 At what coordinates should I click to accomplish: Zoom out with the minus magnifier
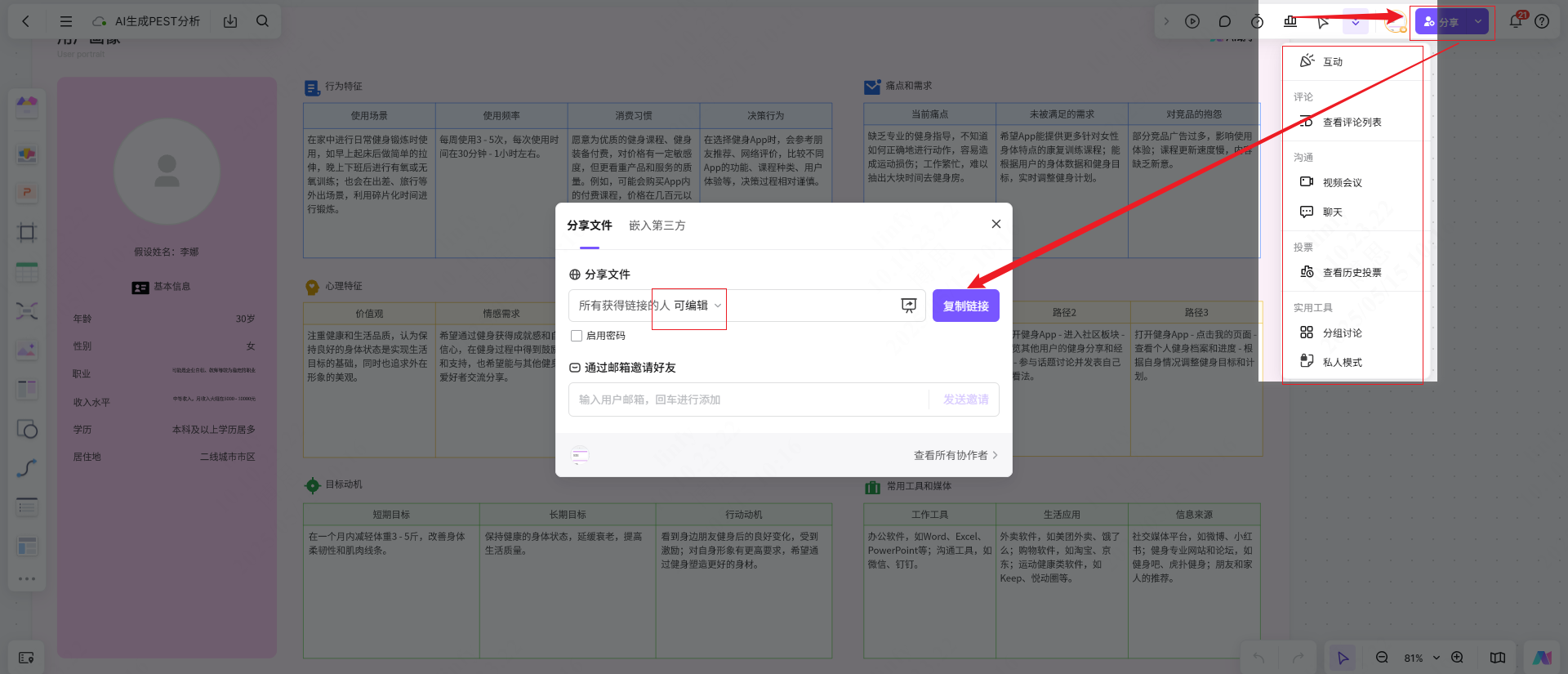pos(1382,658)
